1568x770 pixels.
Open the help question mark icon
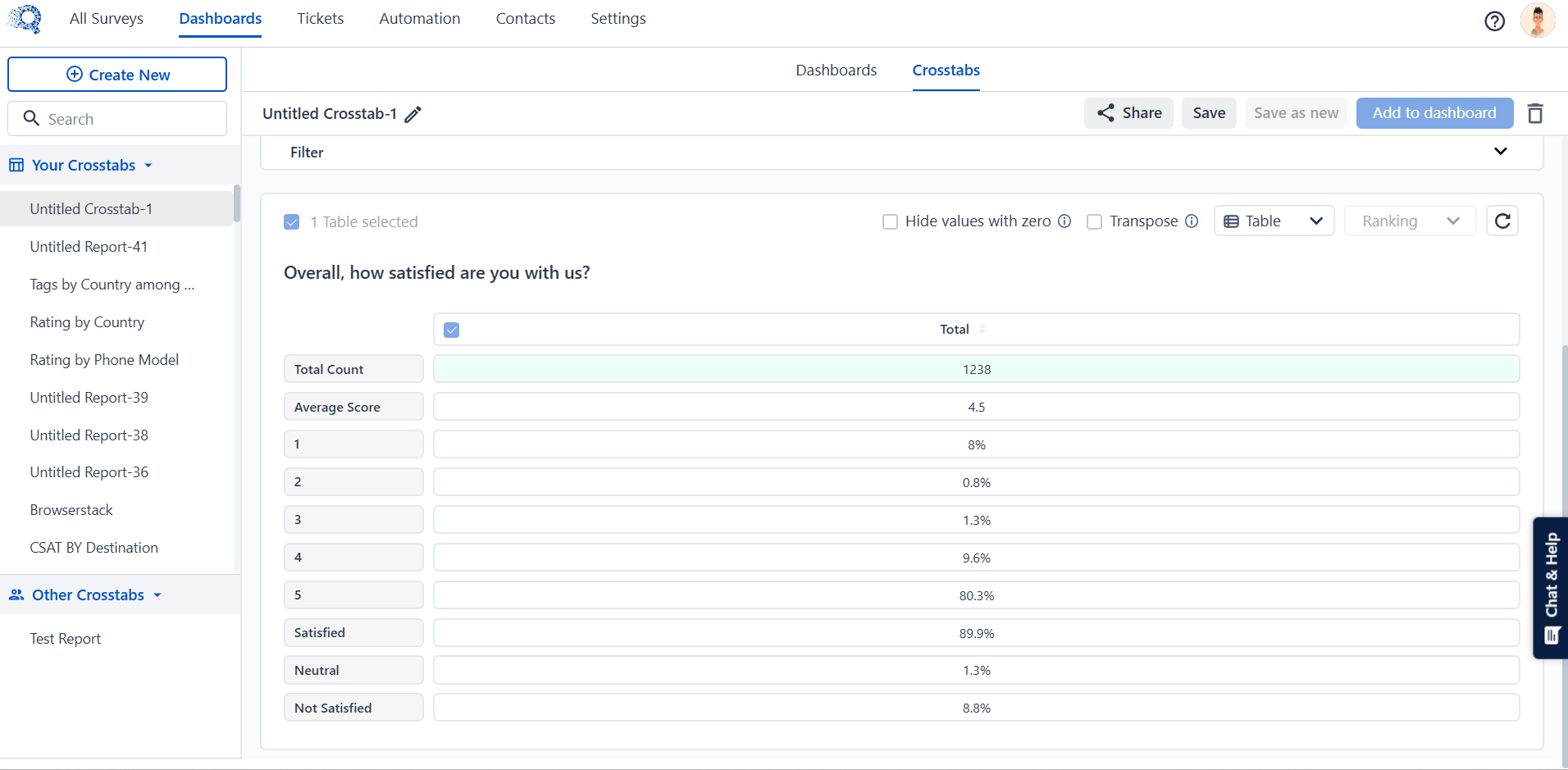pyautogui.click(x=1494, y=21)
